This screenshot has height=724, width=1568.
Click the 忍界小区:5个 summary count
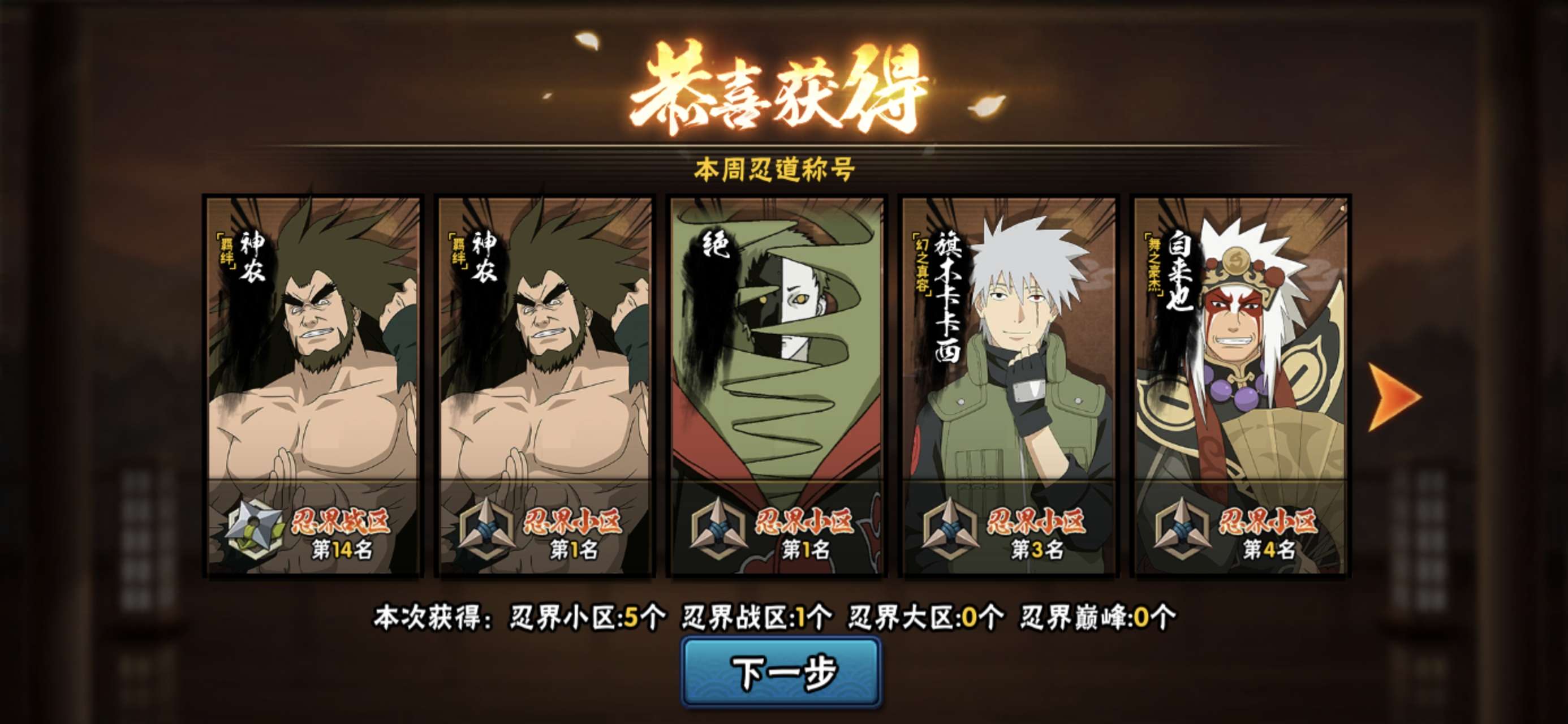(x=588, y=617)
